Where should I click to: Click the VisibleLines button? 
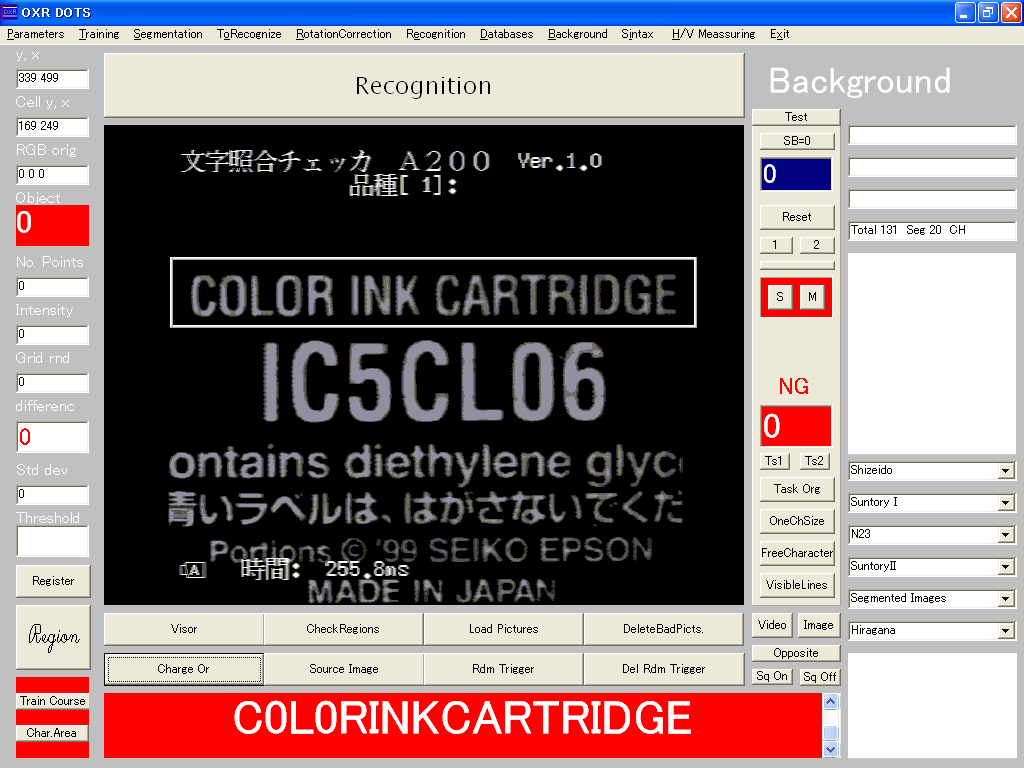[797, 585]
